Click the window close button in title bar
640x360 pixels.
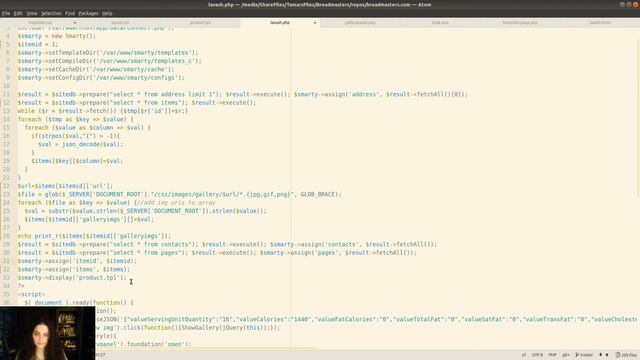(636, 4)
